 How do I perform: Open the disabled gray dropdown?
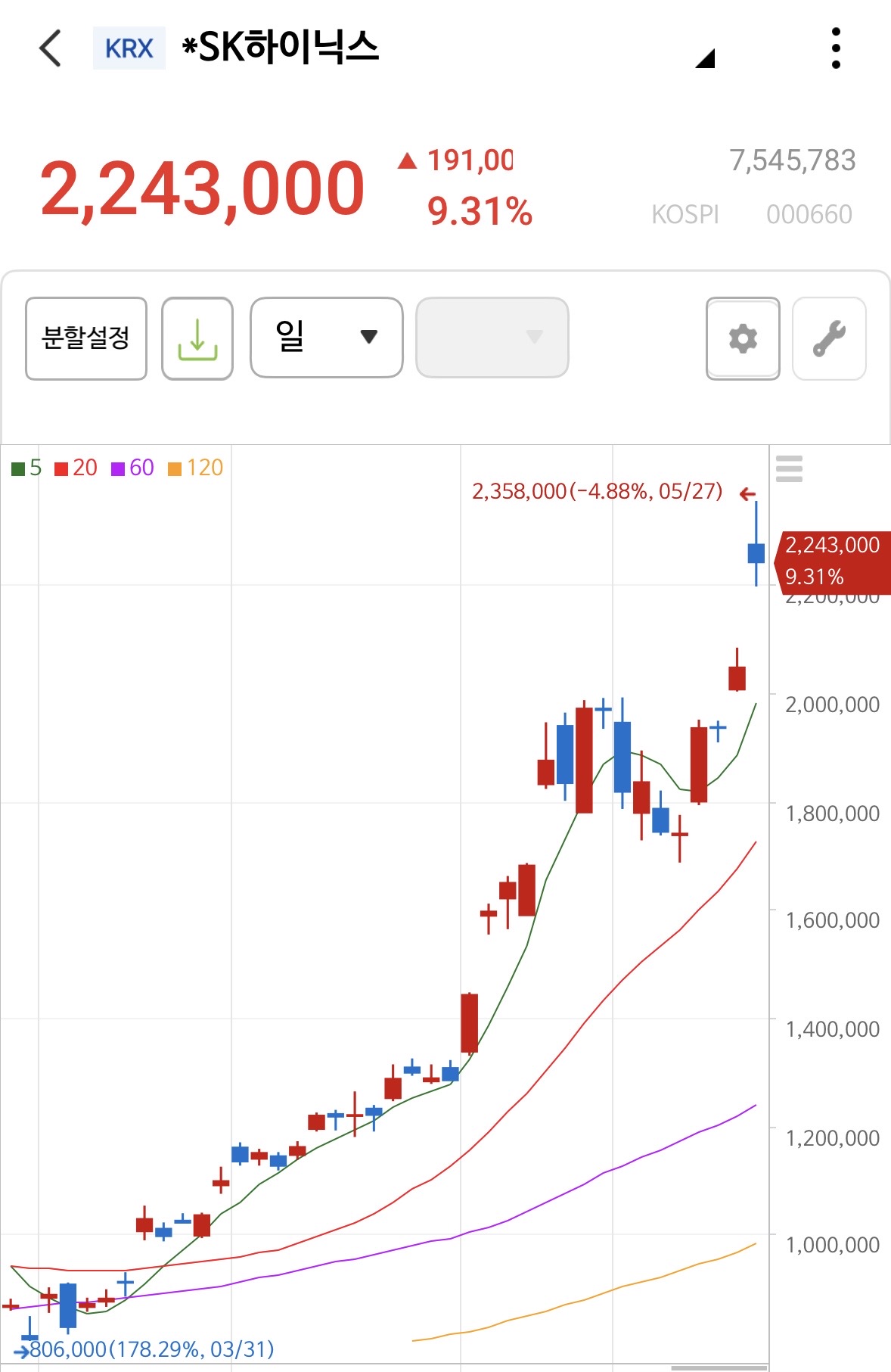(x=492, y=337)
